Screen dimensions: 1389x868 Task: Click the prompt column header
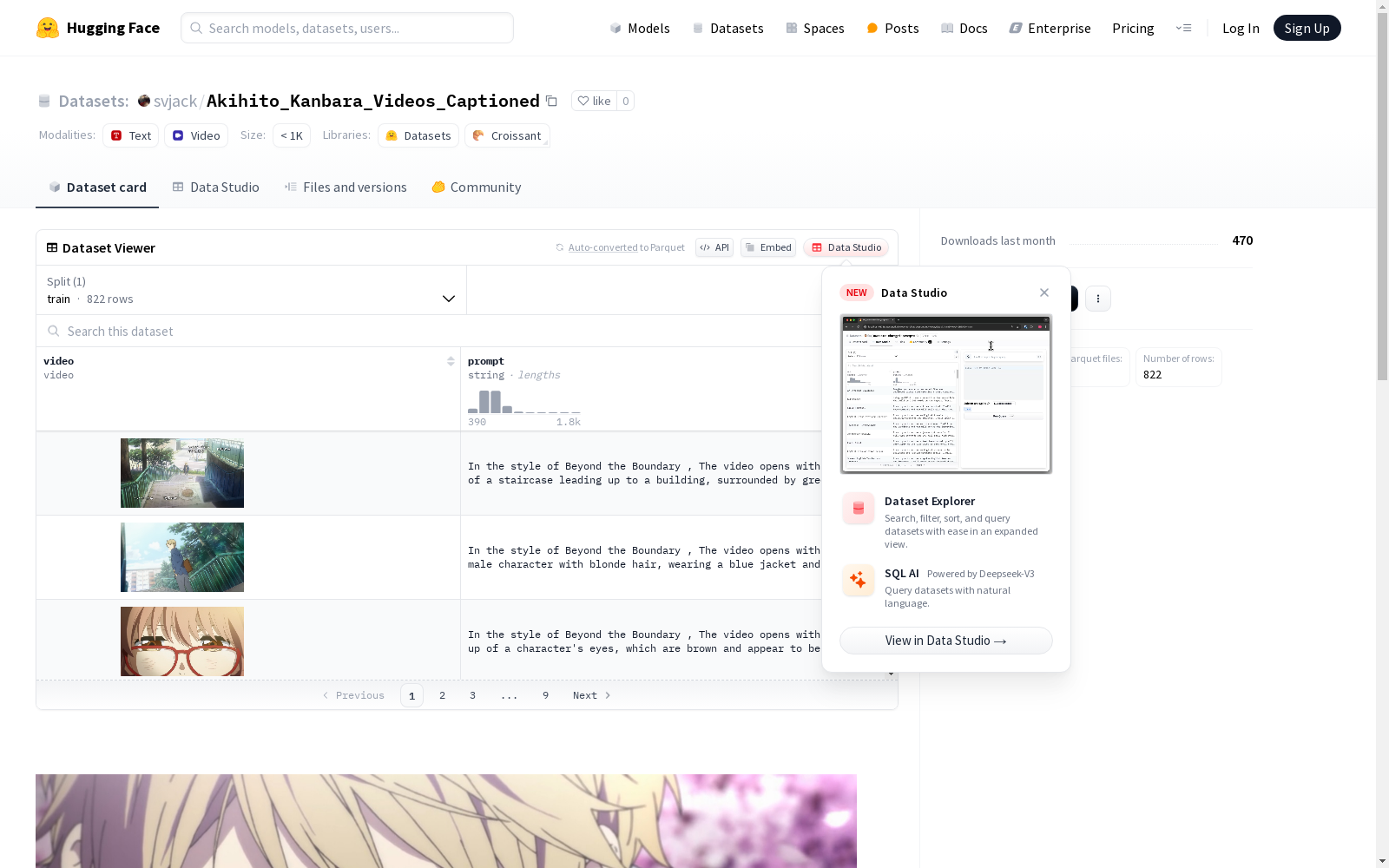click(486, 361)
